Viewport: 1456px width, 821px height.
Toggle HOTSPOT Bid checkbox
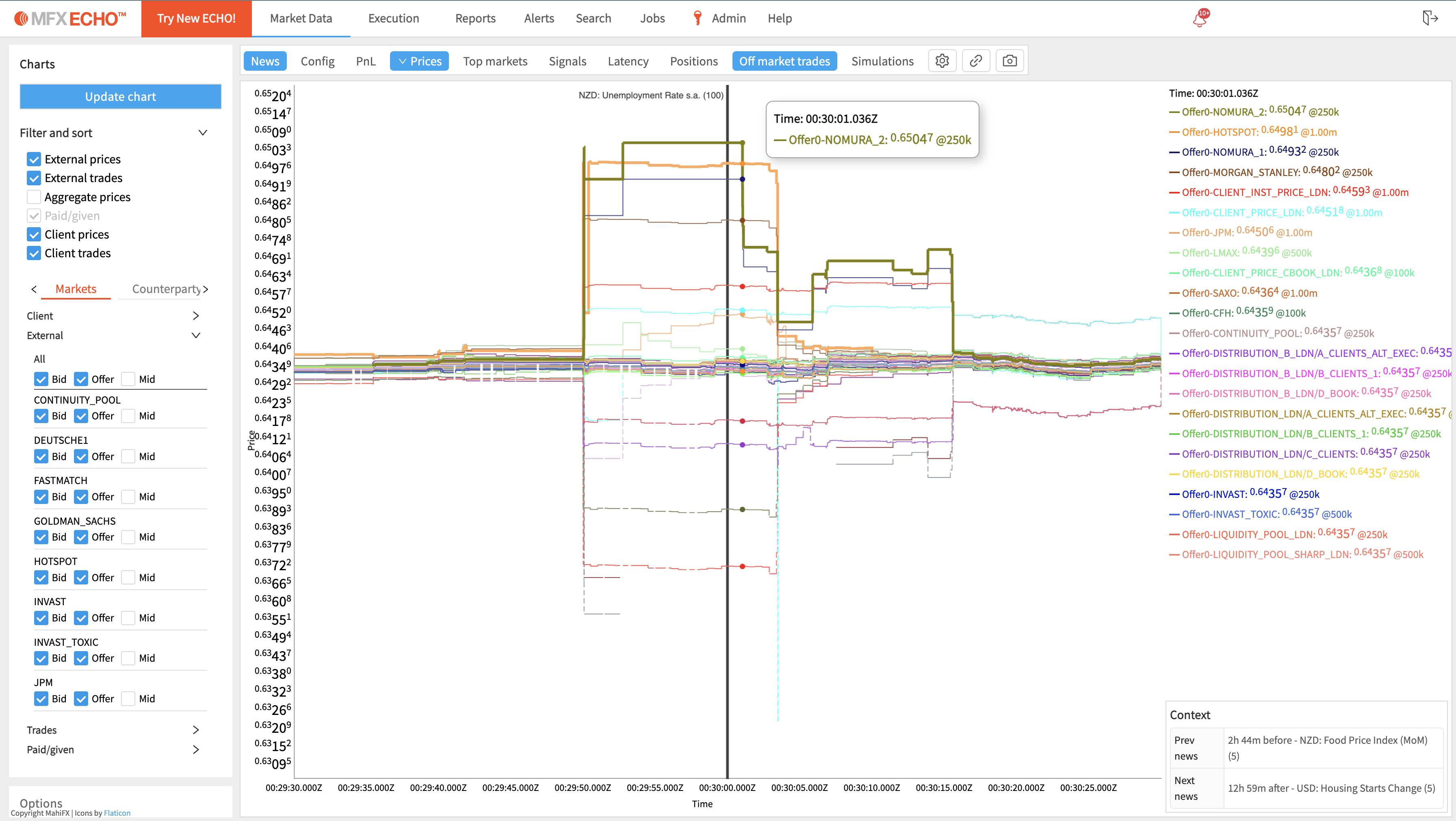41,578
